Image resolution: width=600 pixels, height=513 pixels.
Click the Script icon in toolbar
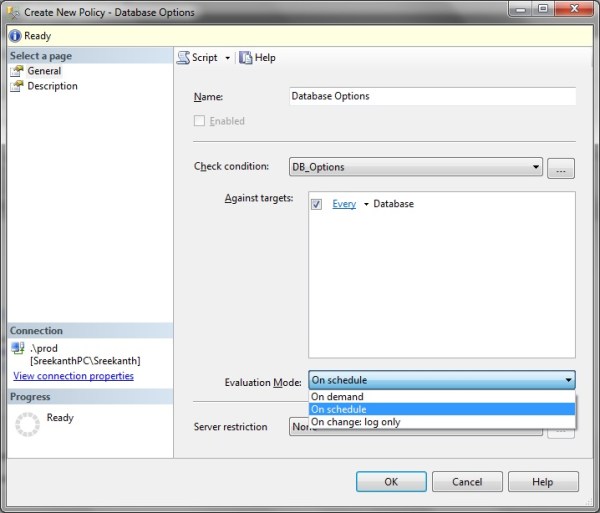pos(184,58)
